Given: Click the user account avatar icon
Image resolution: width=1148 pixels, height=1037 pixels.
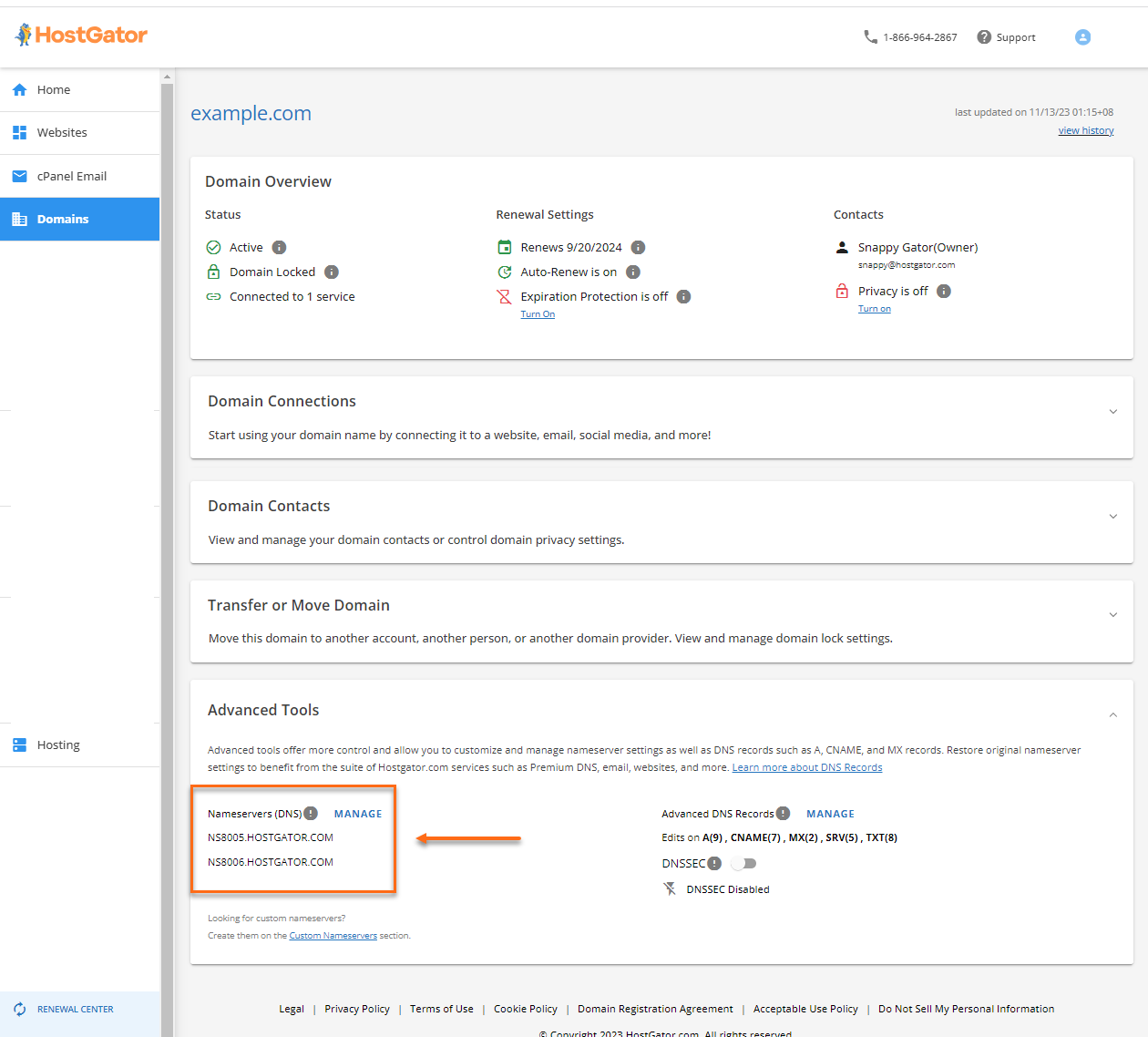Looking at the screenshot, I should tap(1082, 37).
